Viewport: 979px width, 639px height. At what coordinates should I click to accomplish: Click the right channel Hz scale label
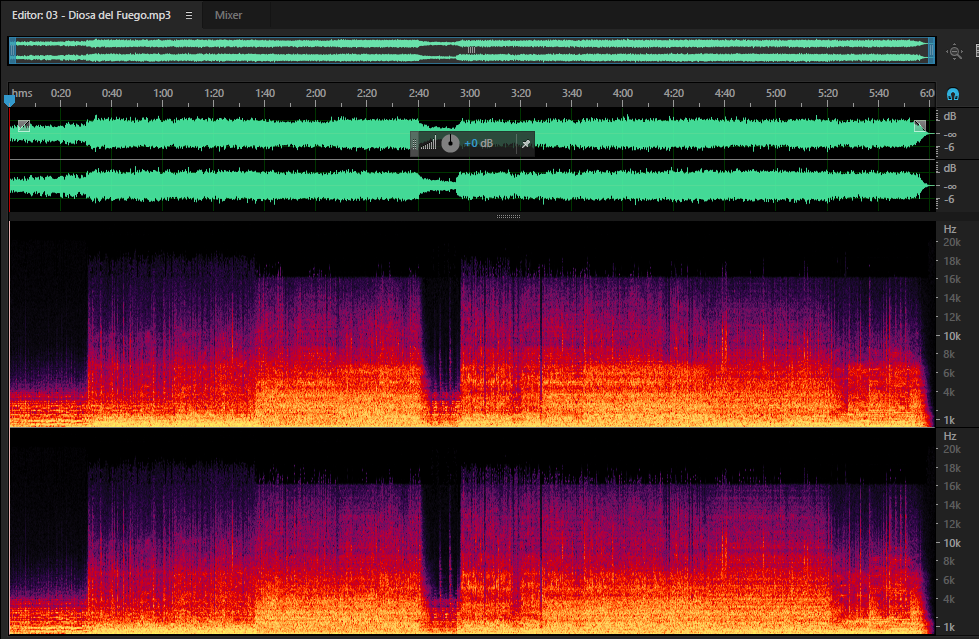coord(950,436)
